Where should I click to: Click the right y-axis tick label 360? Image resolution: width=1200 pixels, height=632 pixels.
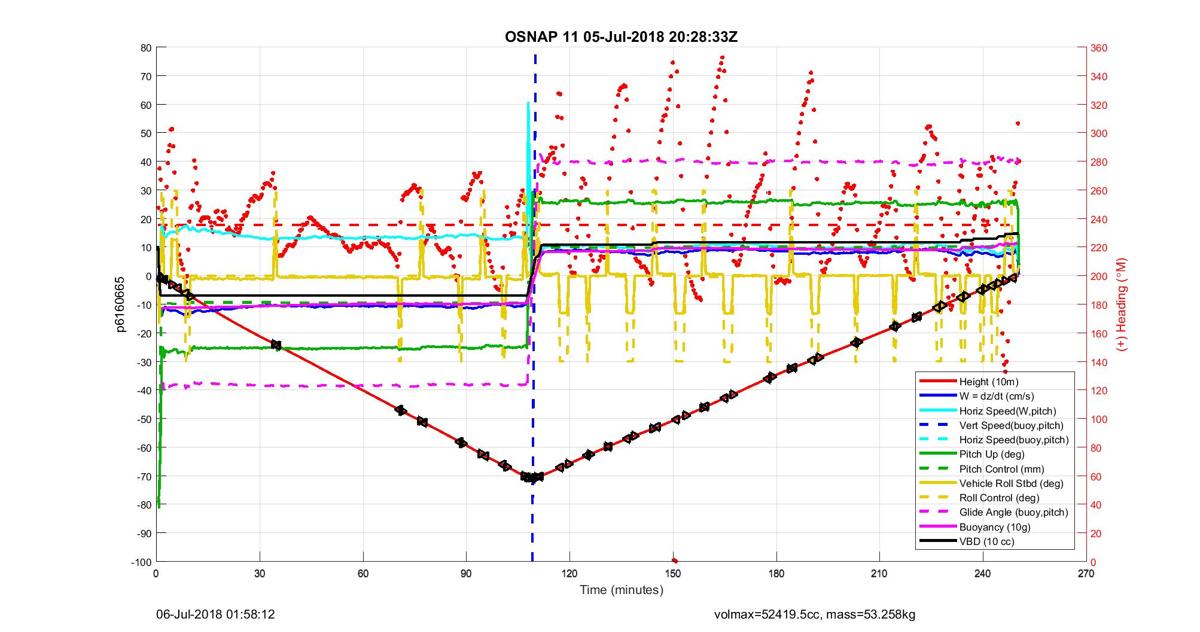pyautogui.click(x=1099, y=48)
